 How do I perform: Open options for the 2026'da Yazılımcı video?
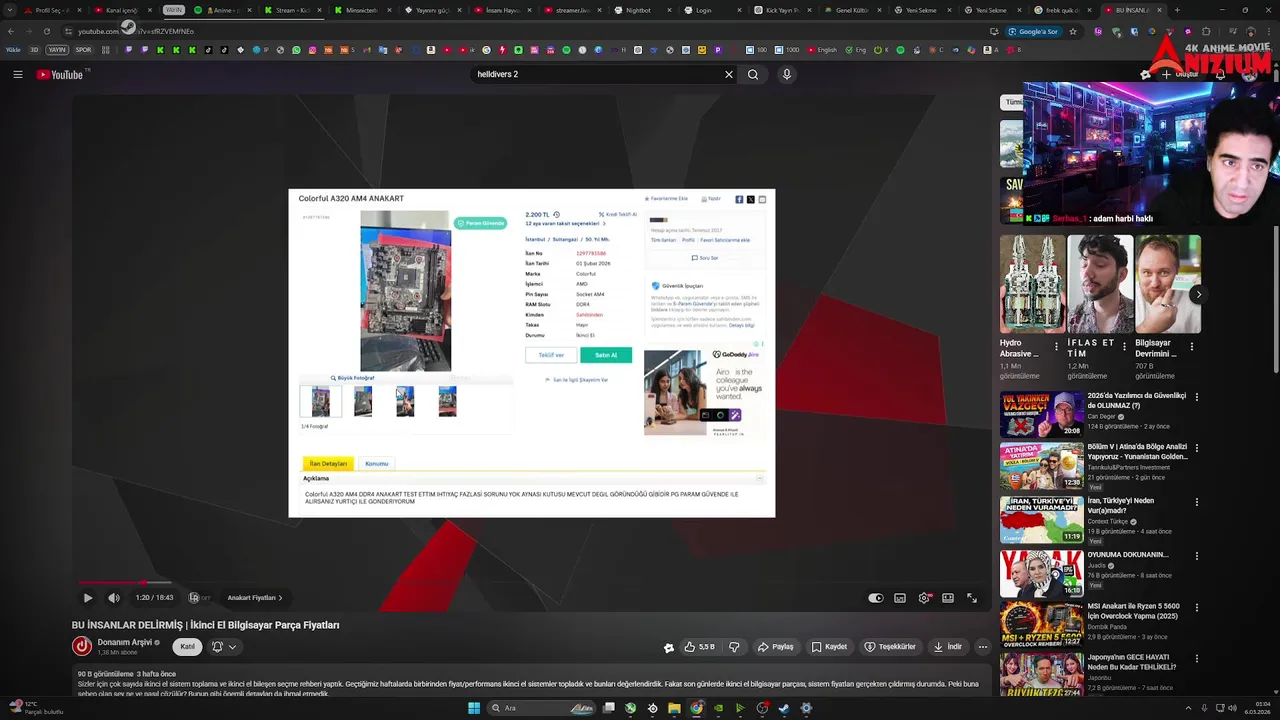[1196, 397]
